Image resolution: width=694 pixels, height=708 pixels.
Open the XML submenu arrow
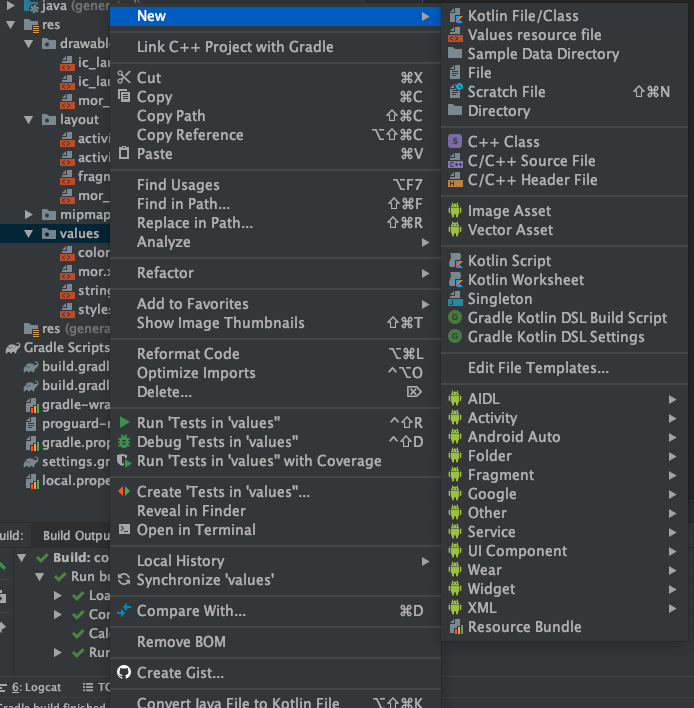[672, 608]
